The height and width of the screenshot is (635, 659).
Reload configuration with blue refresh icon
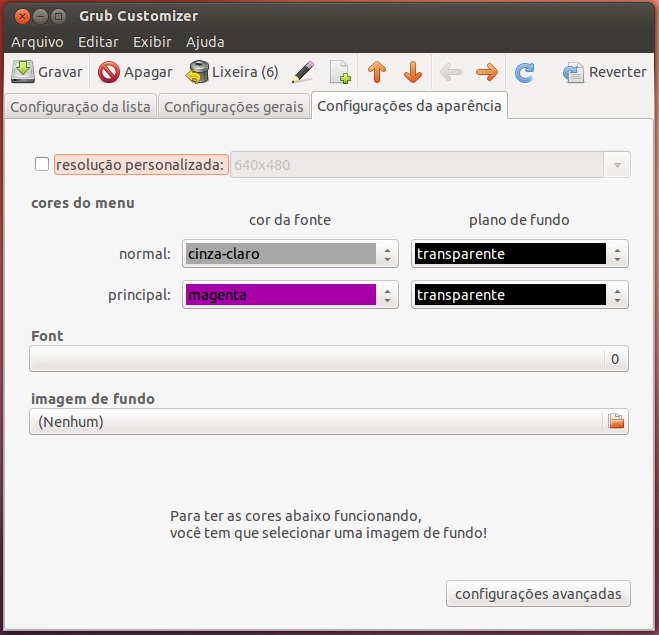tap(524, 72)
